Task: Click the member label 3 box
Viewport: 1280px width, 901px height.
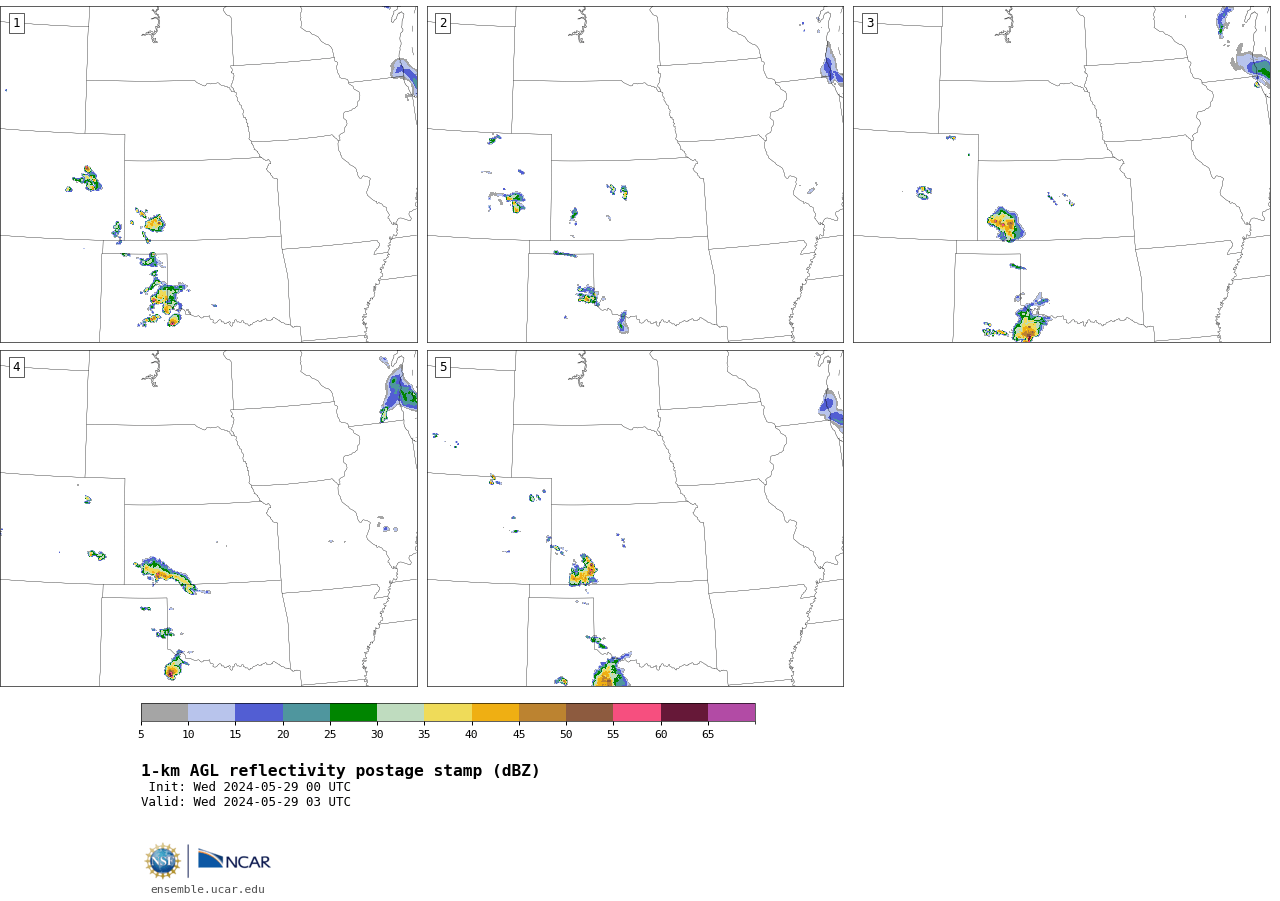Action: pos(870,23)
